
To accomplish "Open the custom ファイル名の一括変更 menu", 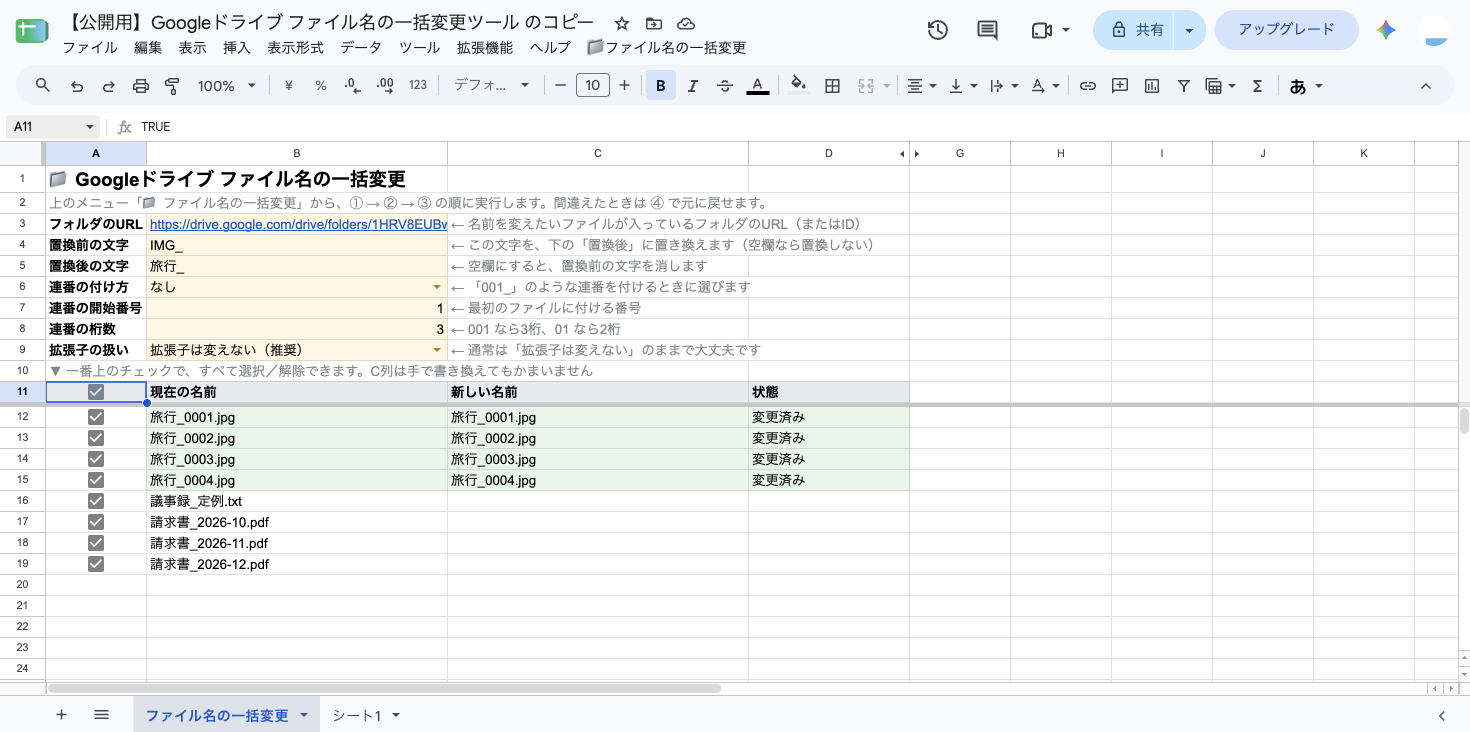I will [666, 47].
